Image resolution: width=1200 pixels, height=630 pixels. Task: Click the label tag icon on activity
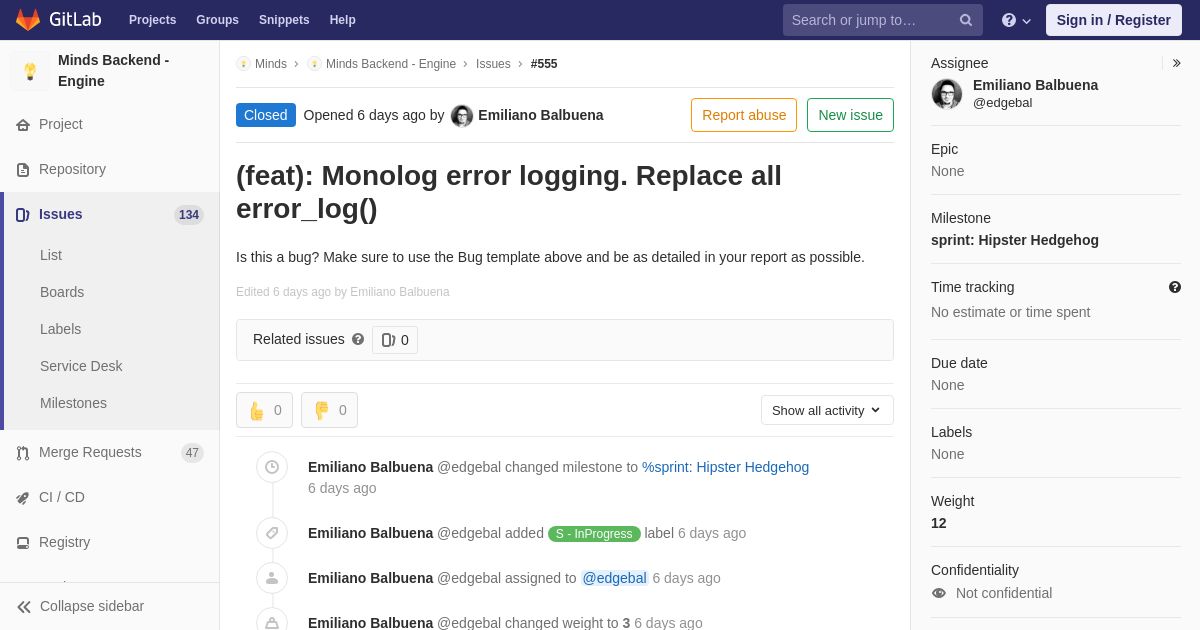(272, 533)
